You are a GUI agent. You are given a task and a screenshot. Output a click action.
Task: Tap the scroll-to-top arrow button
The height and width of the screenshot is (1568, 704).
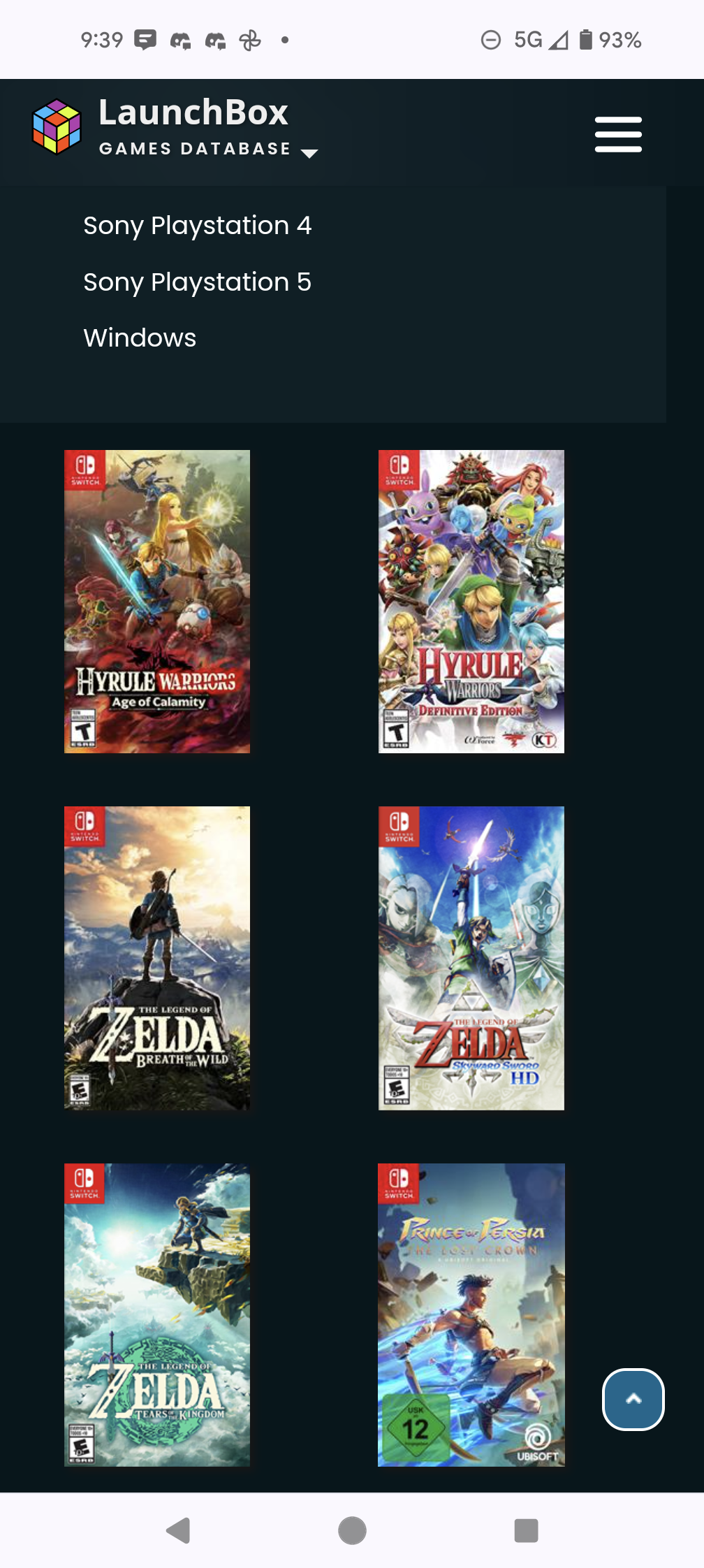click(633, 1399)
